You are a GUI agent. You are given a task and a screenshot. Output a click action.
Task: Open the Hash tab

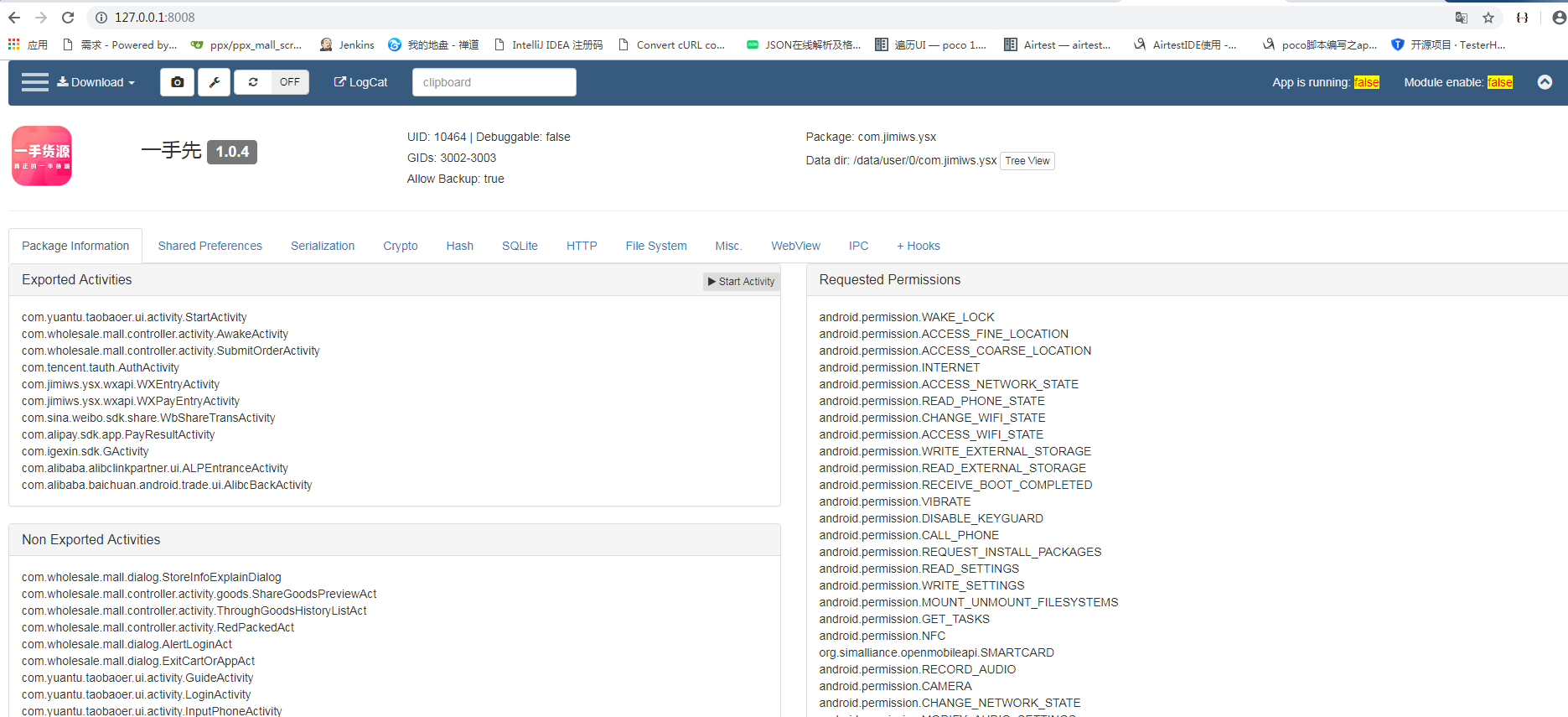460,246
